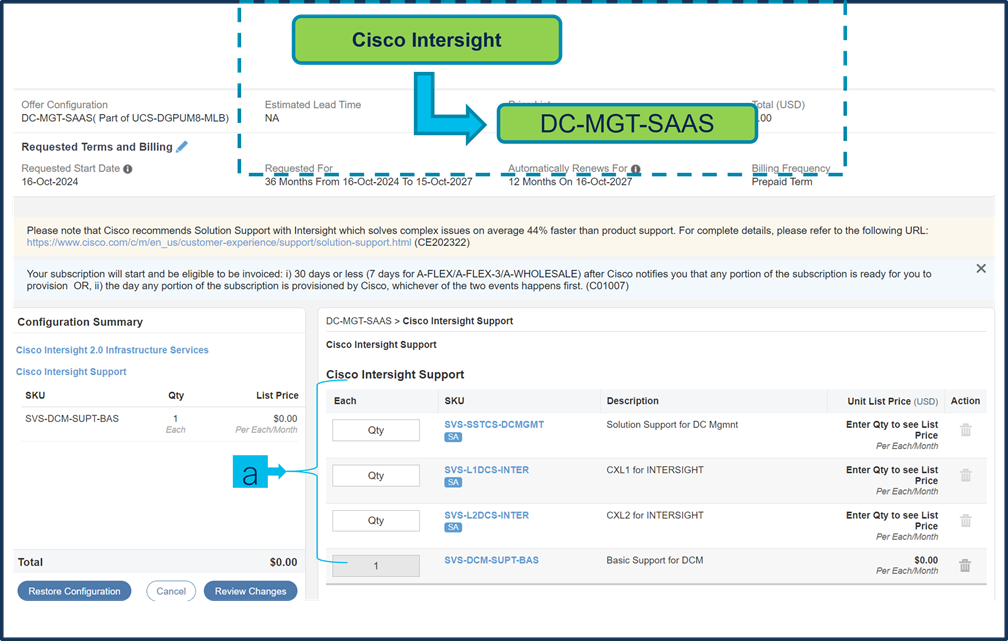Click 'Solution Support for DC Mgmnt' description
This screenshot has width=1008, height=641.
click(x=672, y=424)
